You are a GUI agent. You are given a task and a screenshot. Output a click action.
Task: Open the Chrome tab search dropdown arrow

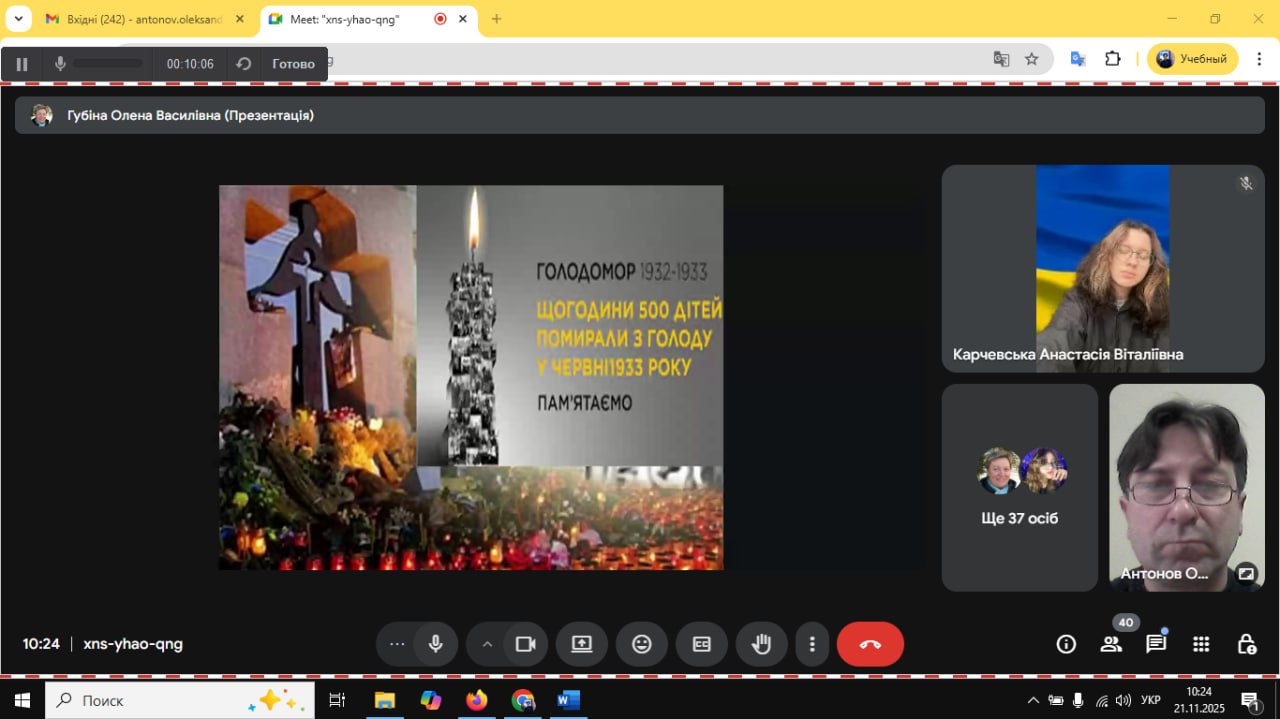tap(18, 19)
